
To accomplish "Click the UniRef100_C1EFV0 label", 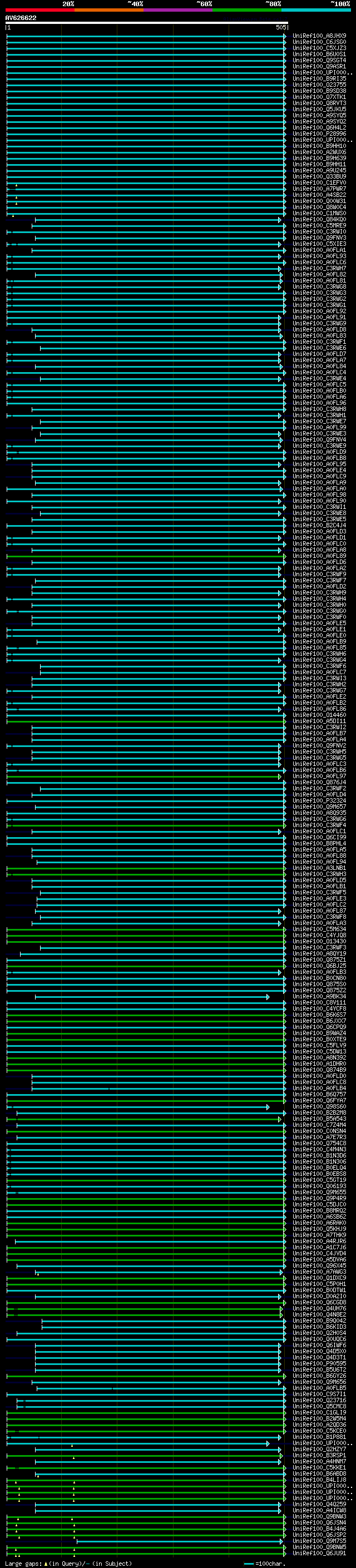I will (x=319, y=182).
